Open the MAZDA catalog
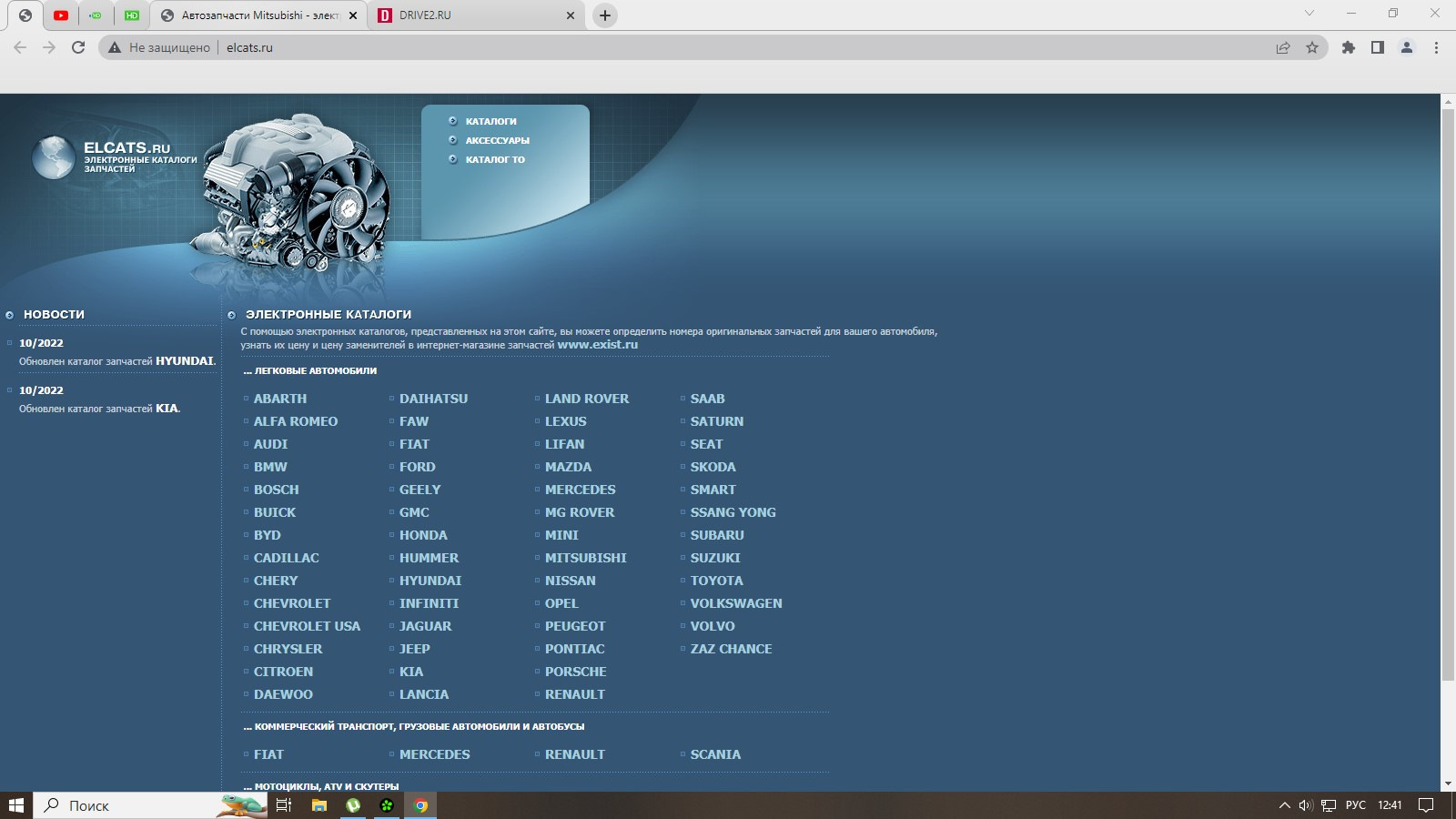 coord(568,467)
